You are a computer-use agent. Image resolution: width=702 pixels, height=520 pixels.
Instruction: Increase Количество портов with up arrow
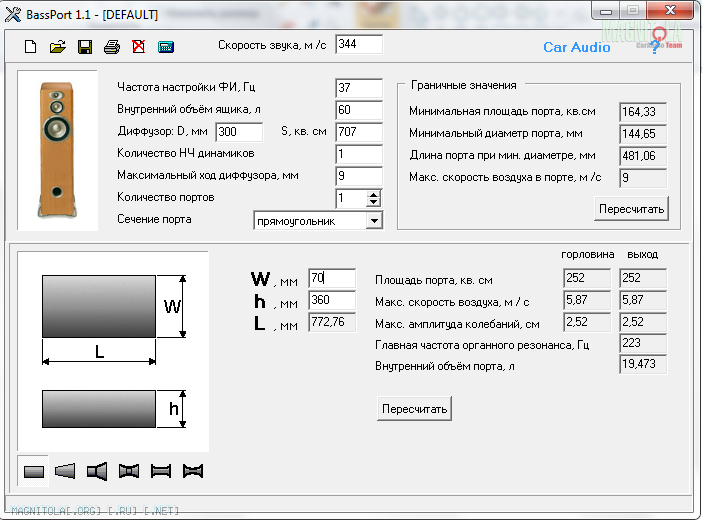(374, 194)
